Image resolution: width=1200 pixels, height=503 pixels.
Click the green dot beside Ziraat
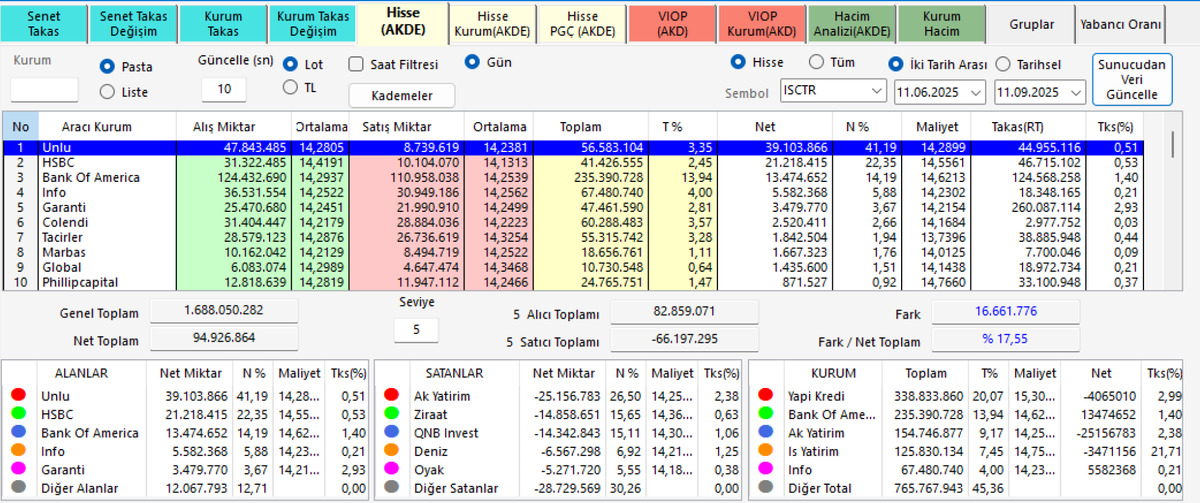390,414
